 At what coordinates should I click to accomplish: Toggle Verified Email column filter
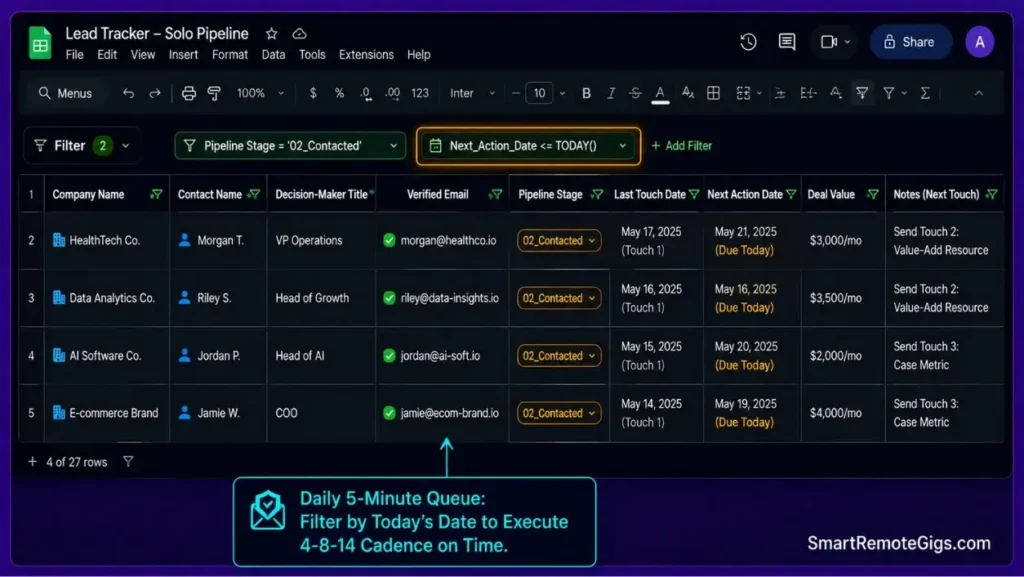point(496,195)
